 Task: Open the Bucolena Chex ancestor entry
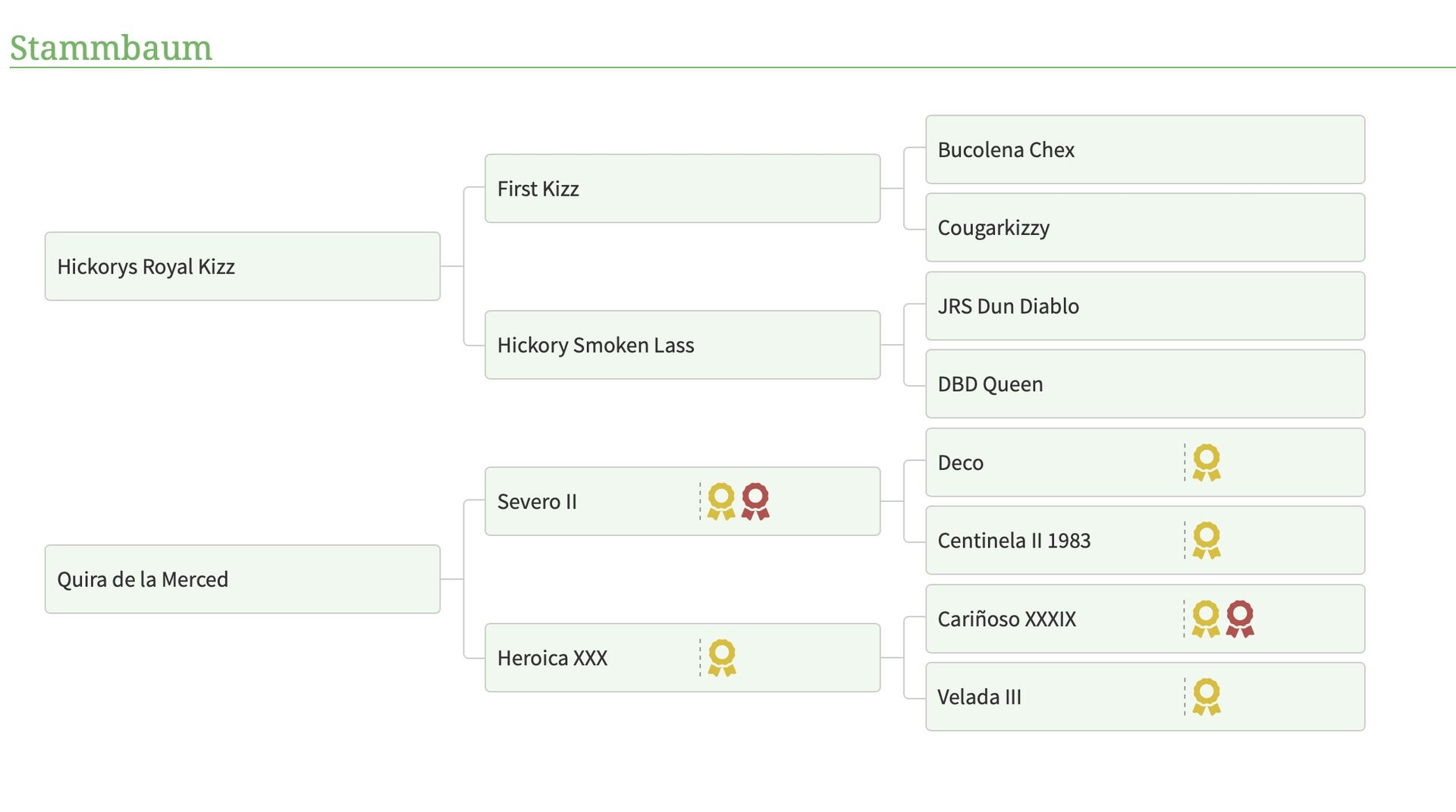[x=1145, y=149]
